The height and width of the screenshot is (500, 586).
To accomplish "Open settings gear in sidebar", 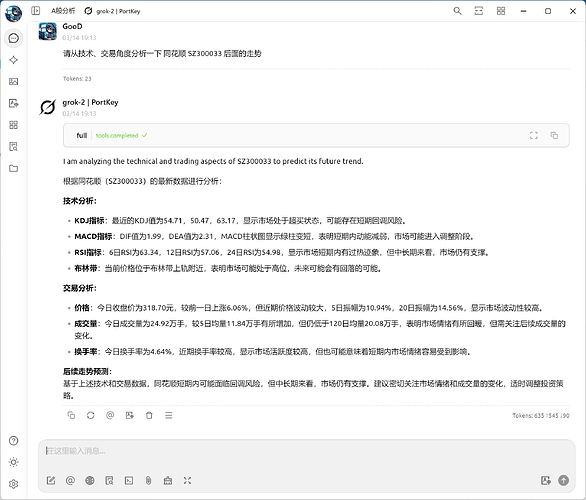I will (13, 484).
